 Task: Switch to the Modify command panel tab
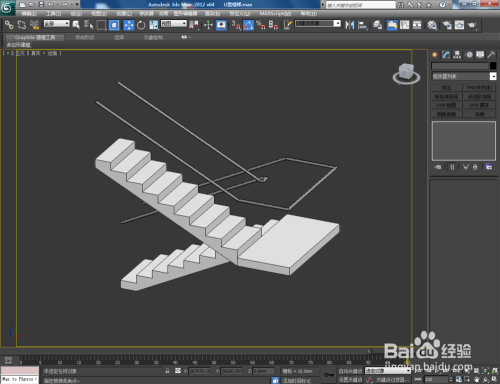[x=446, y=55]
